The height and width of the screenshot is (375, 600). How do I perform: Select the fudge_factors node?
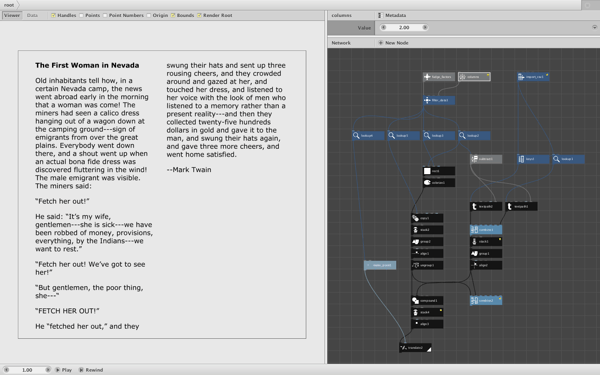coord(439,77)
